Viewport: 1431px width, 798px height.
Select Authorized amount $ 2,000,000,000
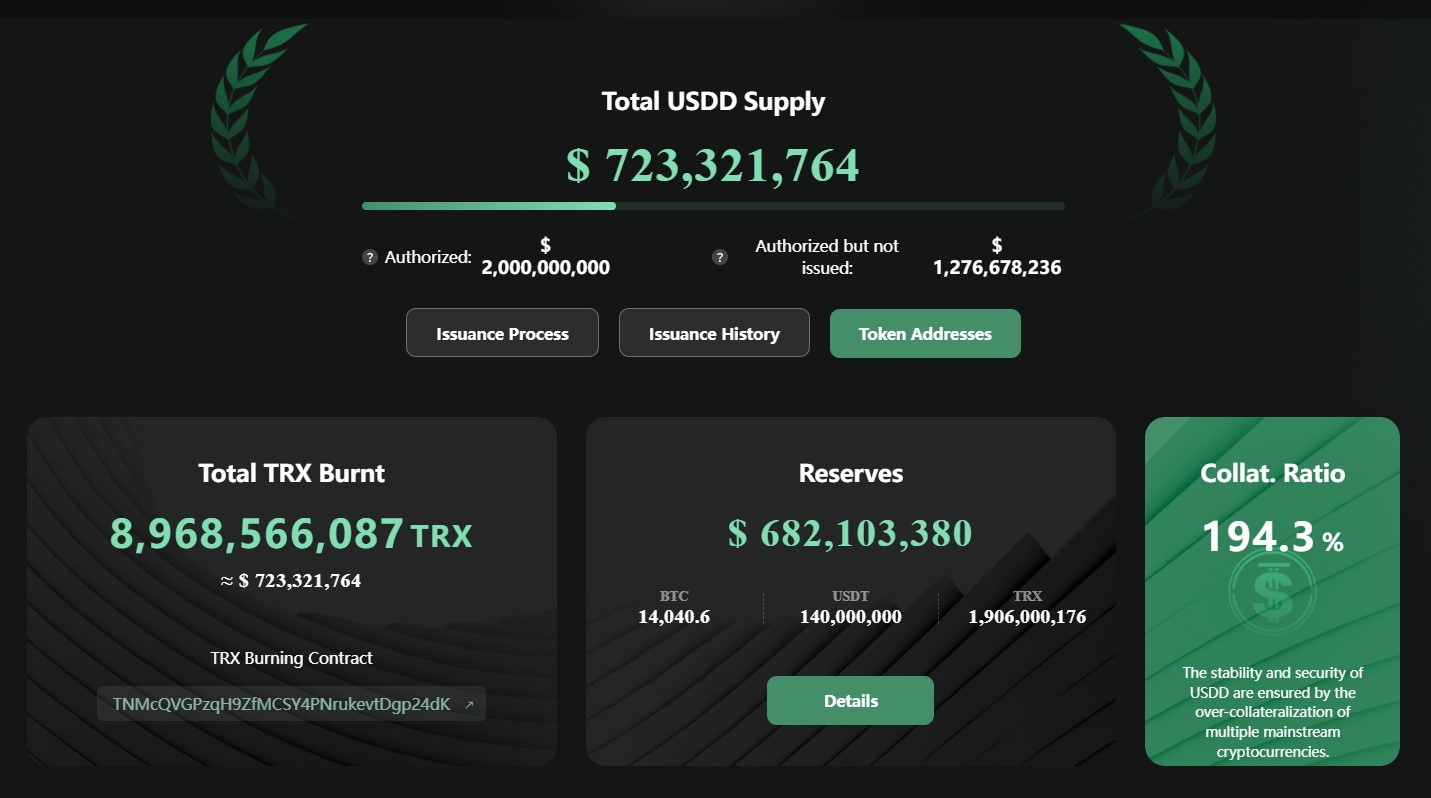(x=546, y=257)
